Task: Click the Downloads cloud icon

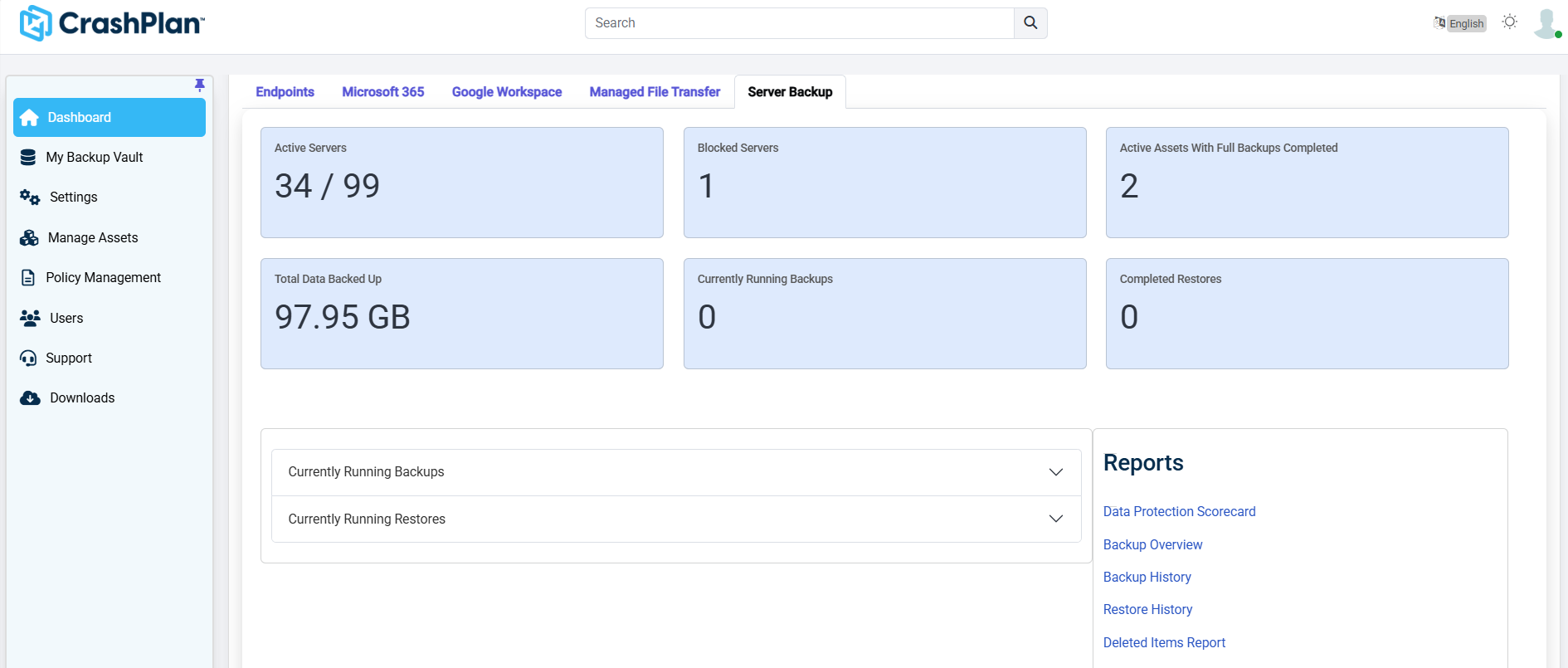Action: (30, 398)
